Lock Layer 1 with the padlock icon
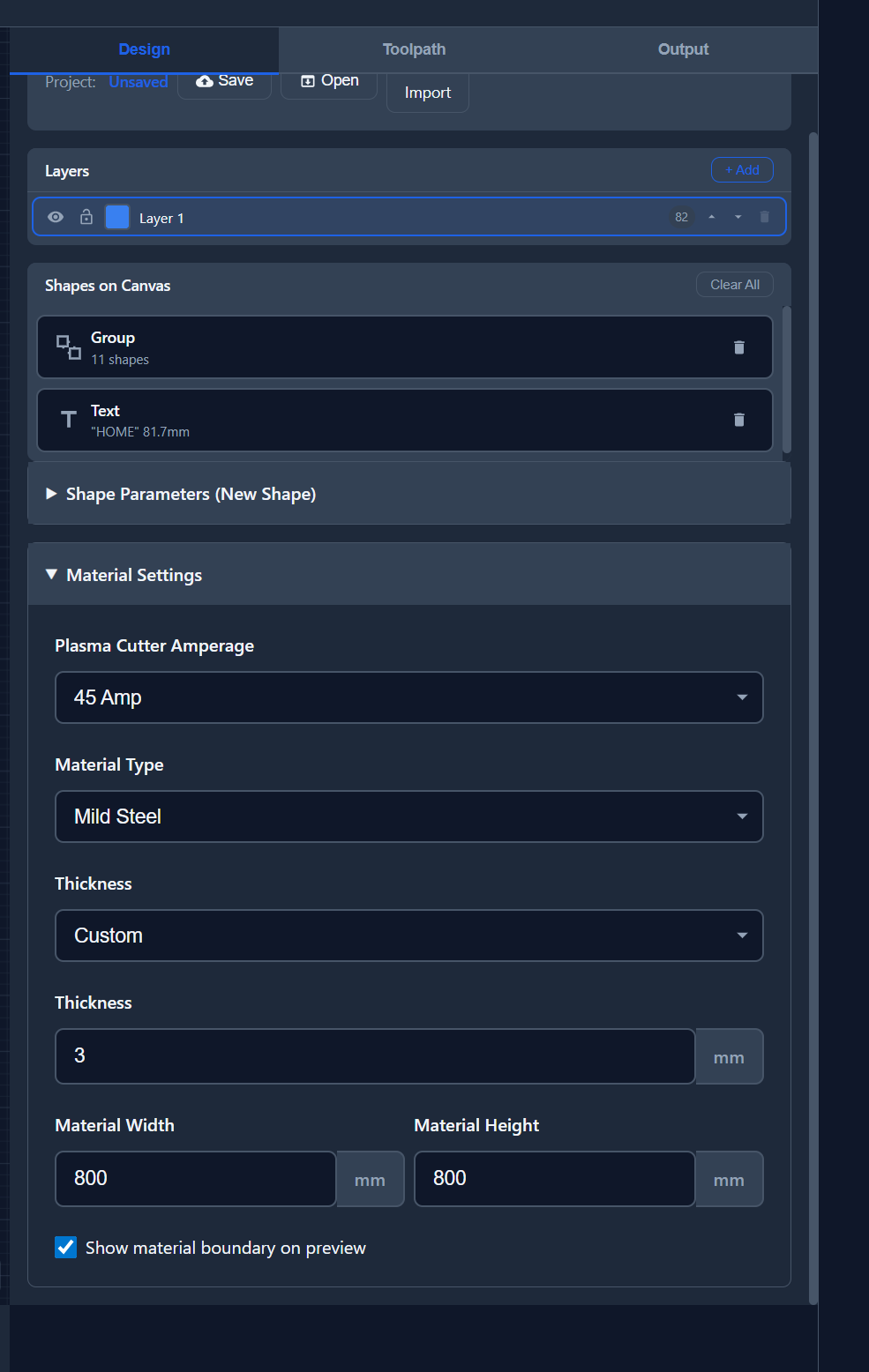Image resolution: width=869 pixels, height=1372 pixels. click(x=86, y=216)
